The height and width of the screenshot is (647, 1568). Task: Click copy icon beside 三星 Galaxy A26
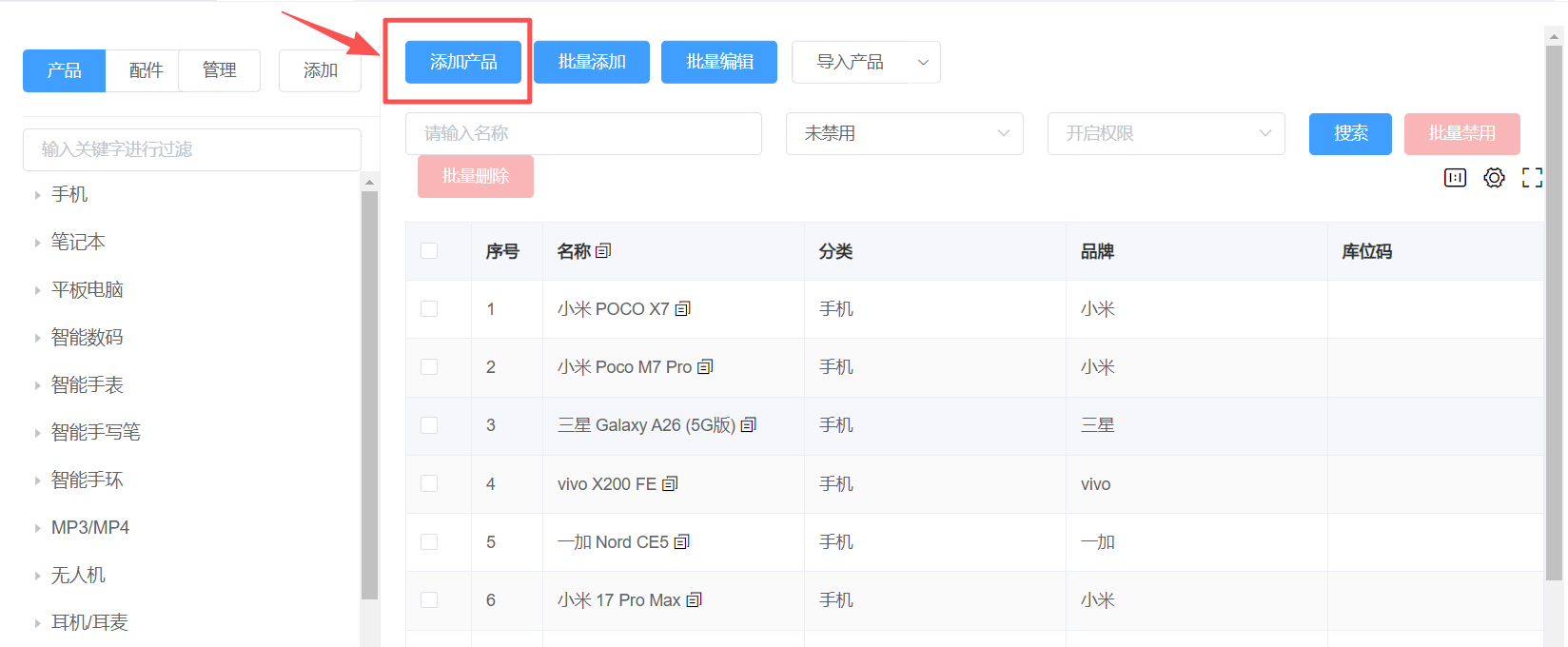749,425
